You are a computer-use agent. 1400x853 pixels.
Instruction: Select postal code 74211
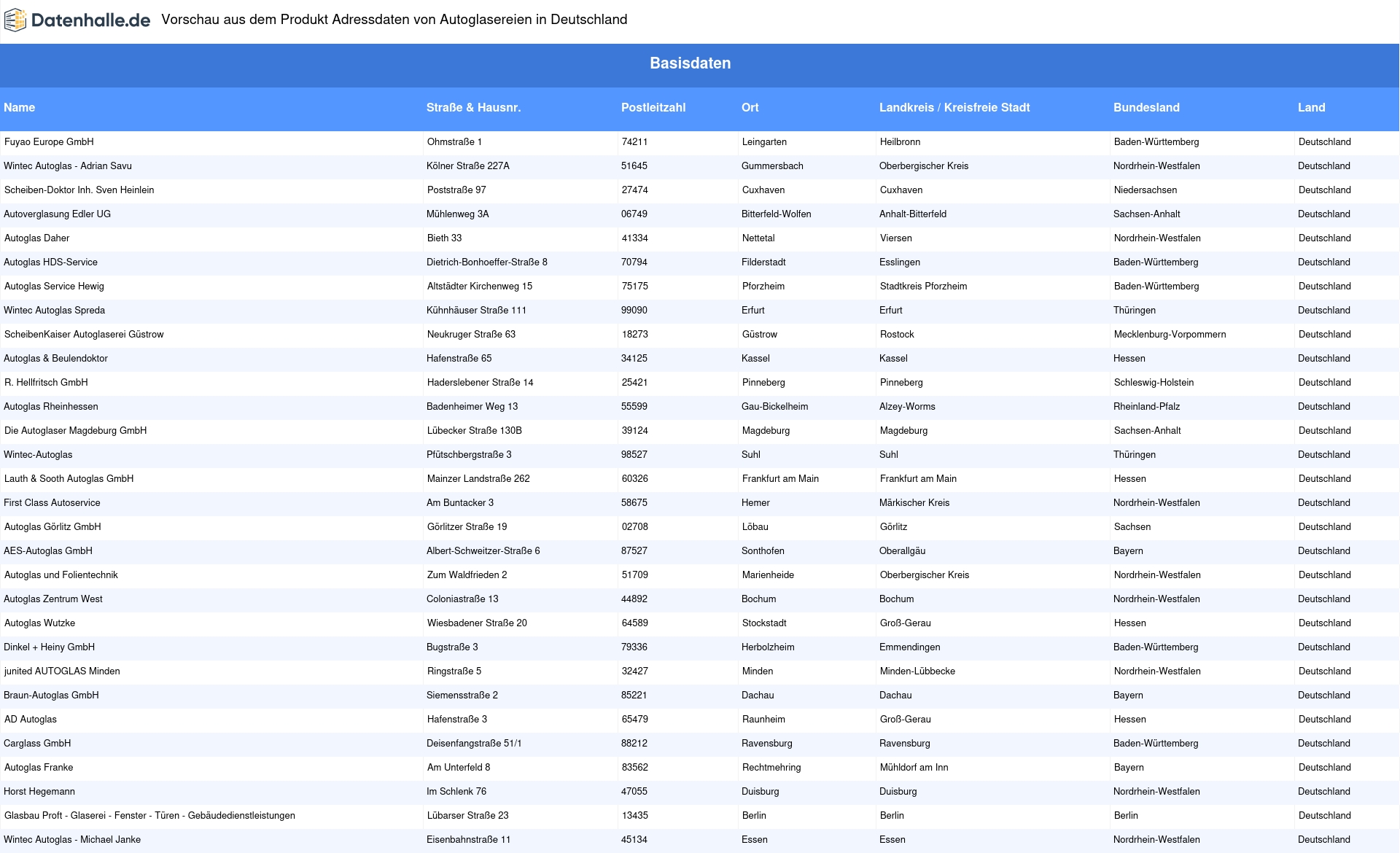click(x=634, y=142)
